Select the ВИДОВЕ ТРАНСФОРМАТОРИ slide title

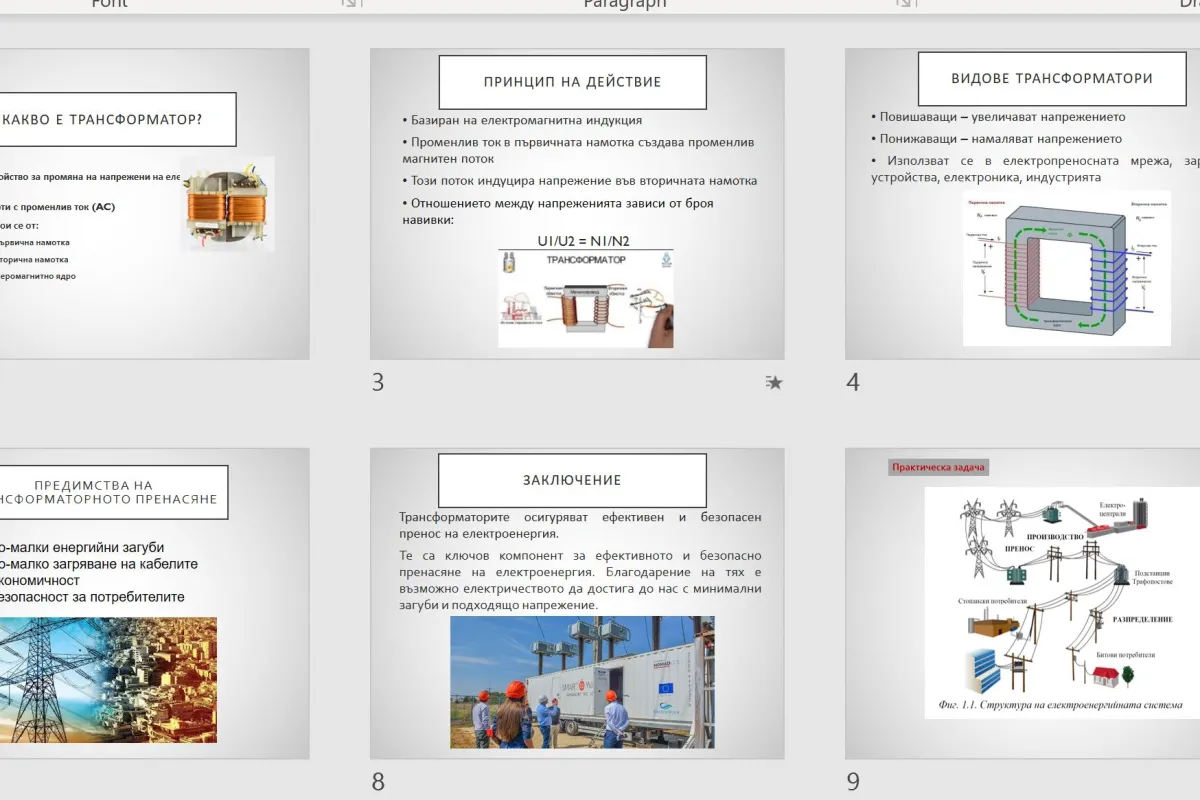1051,78
